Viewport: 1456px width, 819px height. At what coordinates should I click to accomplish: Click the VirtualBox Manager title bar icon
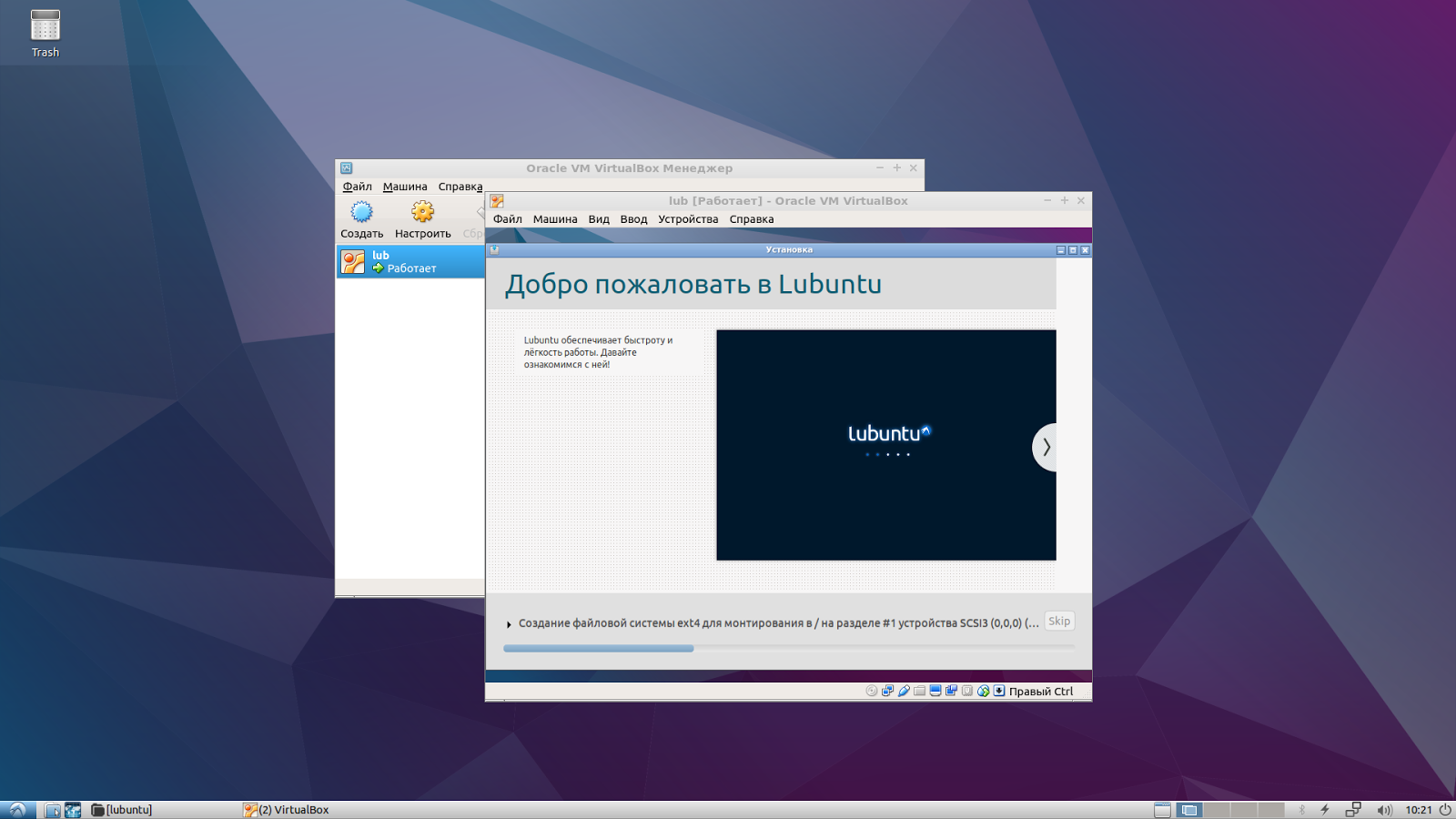click(x=347, y=168)
